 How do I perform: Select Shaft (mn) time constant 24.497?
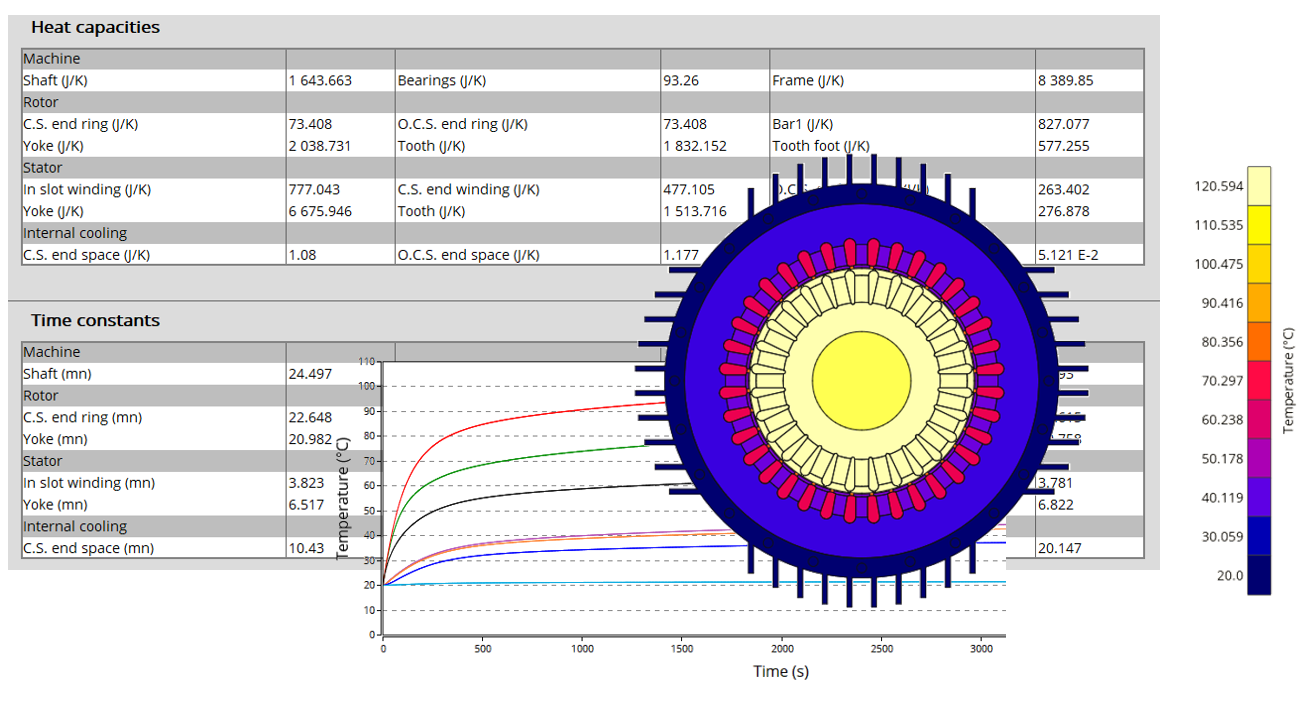pyautogui.click(x=310, y=374)
